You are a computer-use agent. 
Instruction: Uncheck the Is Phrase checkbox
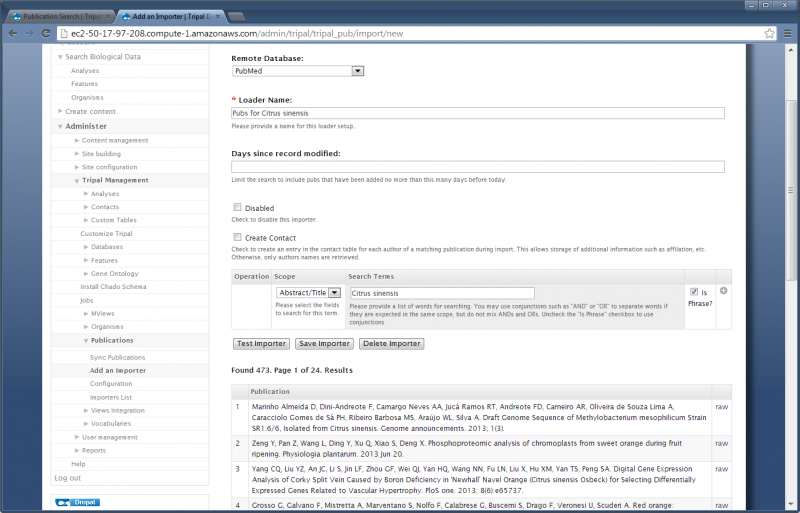(694, 291)
